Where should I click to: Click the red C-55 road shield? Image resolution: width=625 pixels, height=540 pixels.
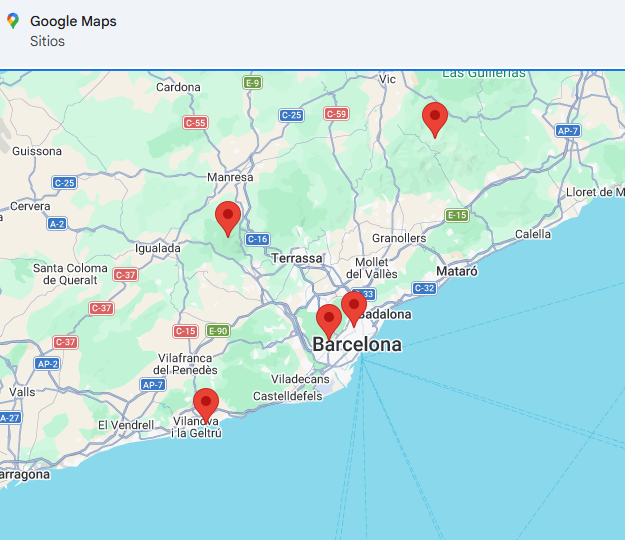195,122
